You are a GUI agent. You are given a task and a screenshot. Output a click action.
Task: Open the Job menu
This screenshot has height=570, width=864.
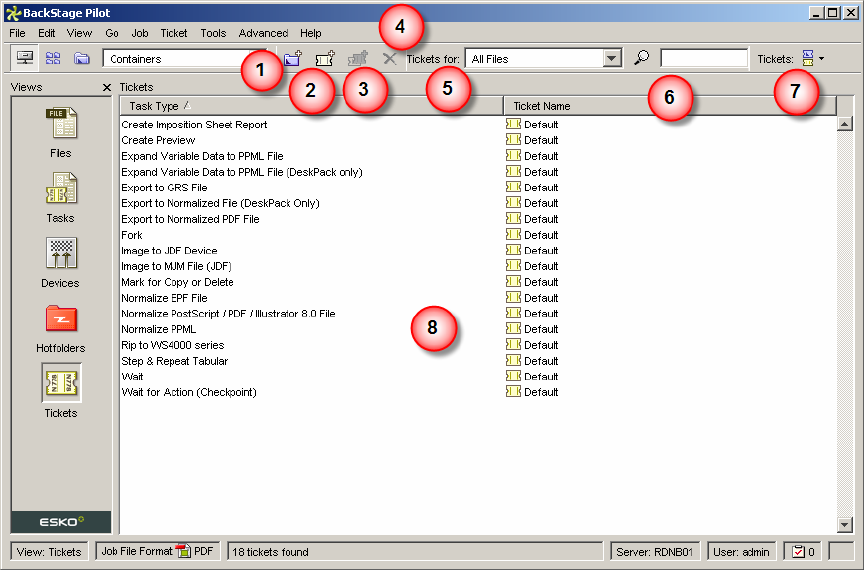click(140, 33)
